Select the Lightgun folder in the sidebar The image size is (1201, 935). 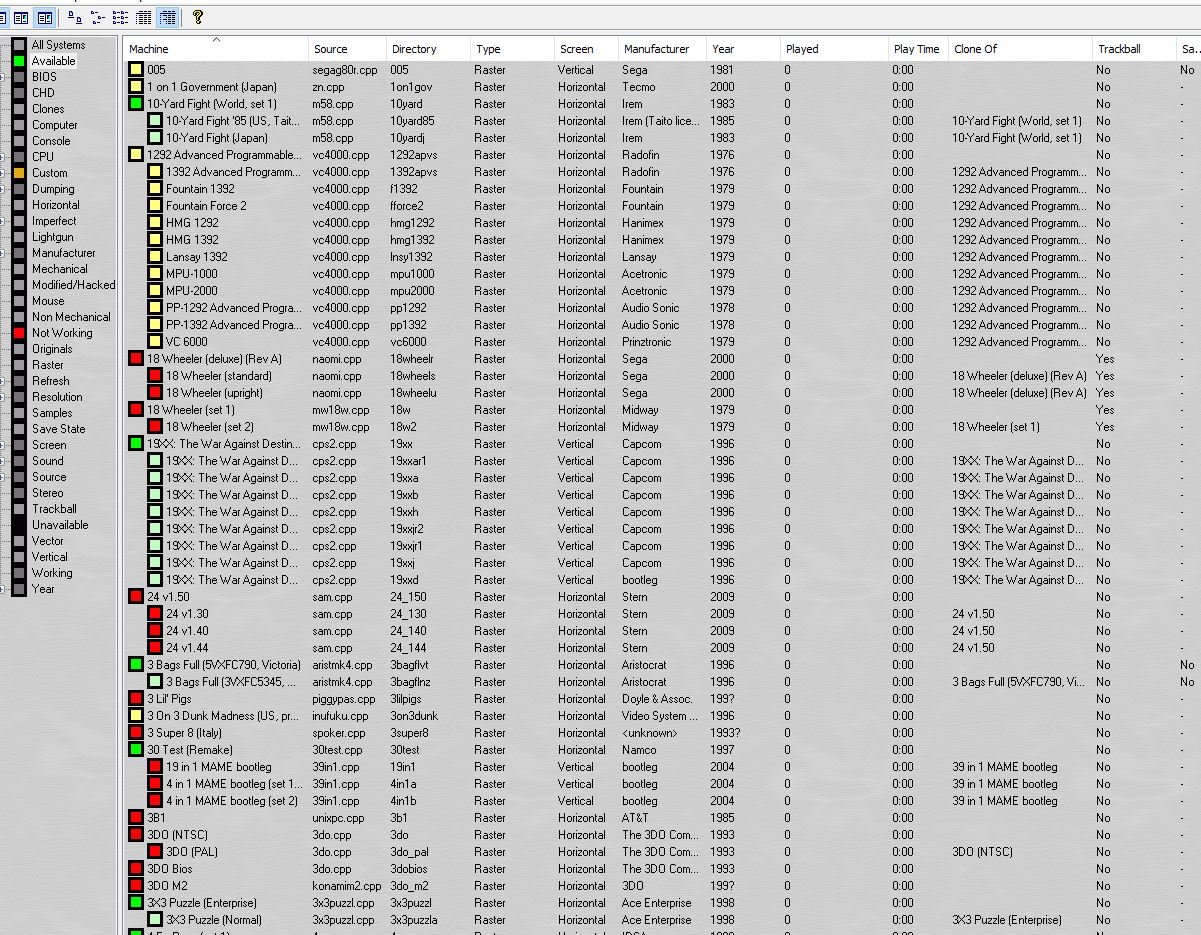52,237
